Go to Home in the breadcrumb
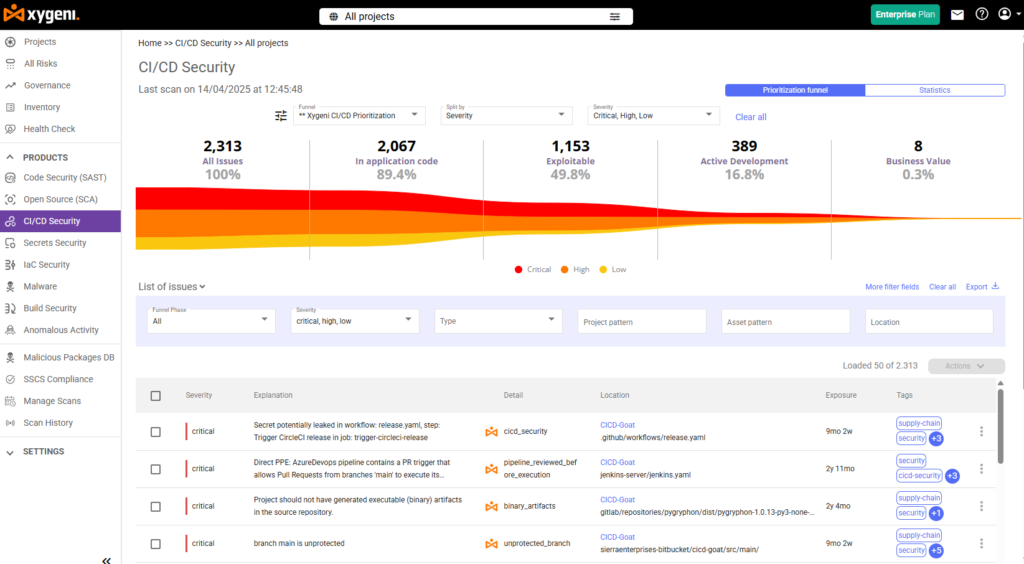 point(150,43)
